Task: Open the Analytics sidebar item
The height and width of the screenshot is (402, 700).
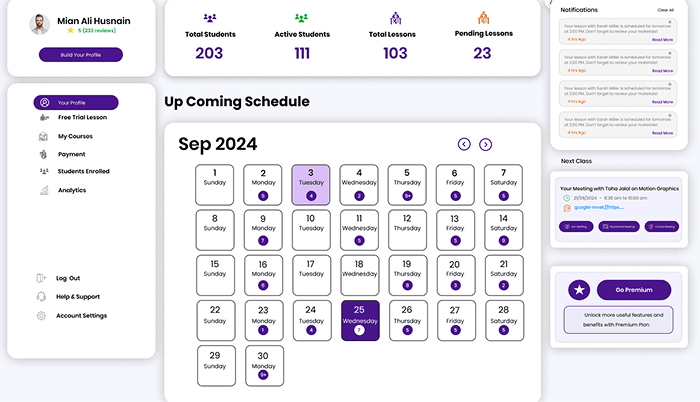Action: click(x=63, y=190)
